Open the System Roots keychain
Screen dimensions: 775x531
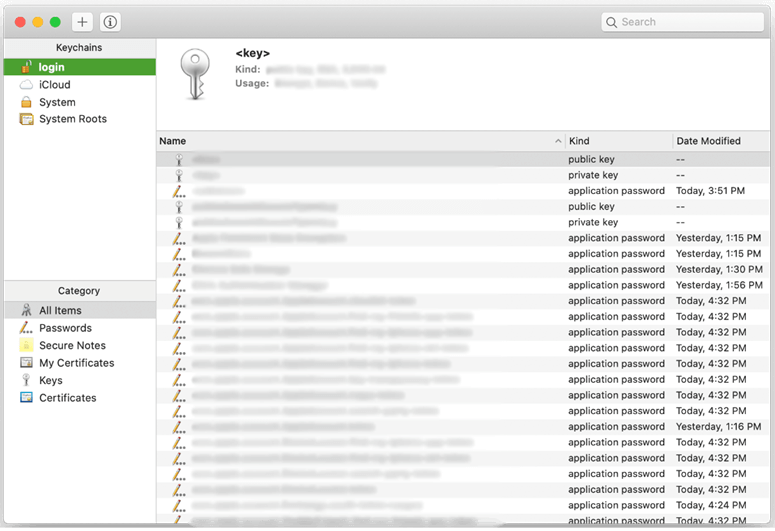(72, 119)
